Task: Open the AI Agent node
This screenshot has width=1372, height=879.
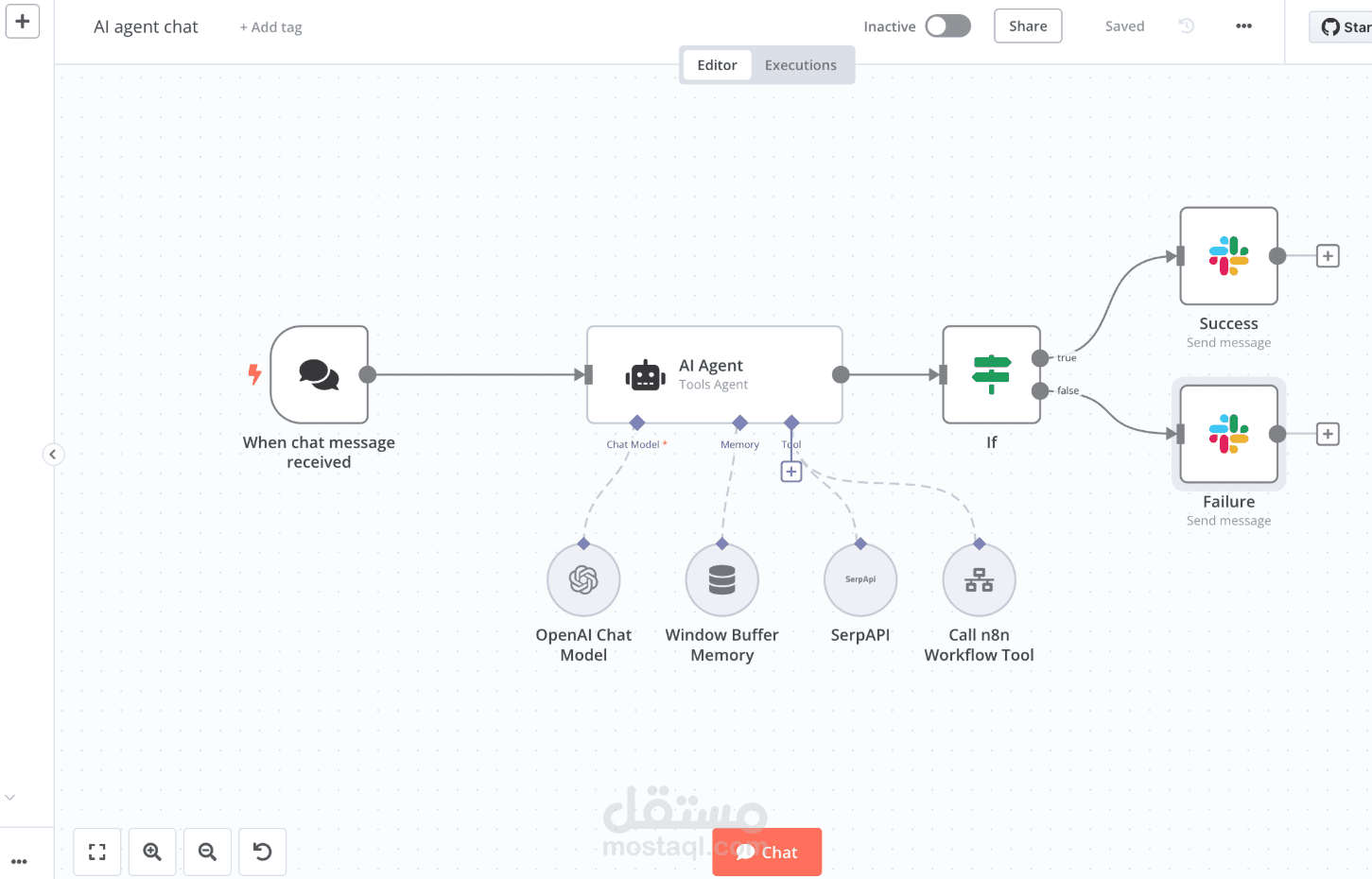Action: [x=714, y=374]
